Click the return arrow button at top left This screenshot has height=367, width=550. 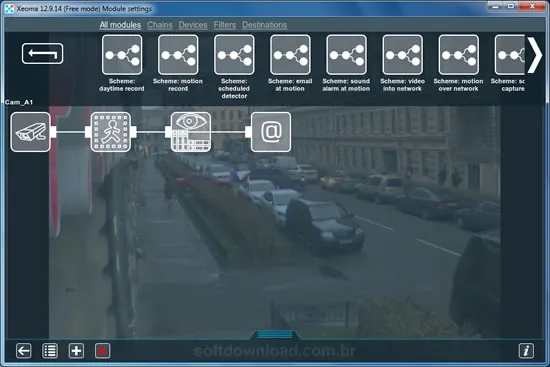[x=42, y=53]
